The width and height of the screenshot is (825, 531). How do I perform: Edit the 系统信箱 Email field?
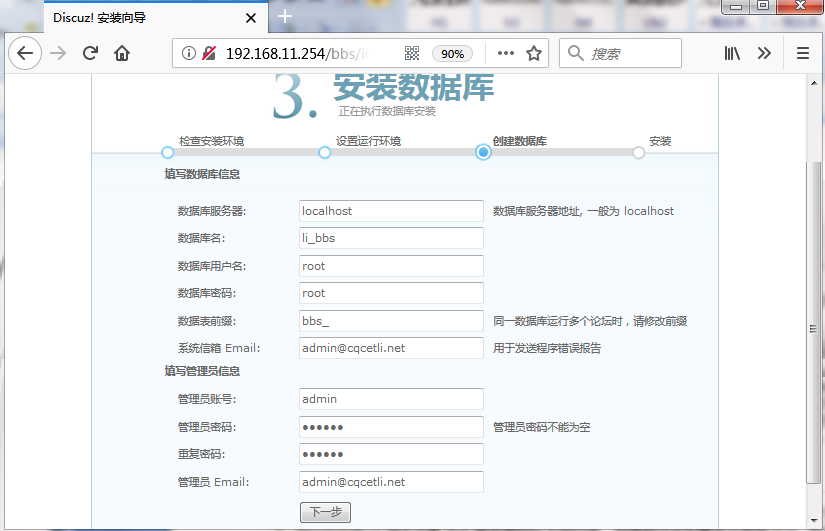(x=391, y=348)
